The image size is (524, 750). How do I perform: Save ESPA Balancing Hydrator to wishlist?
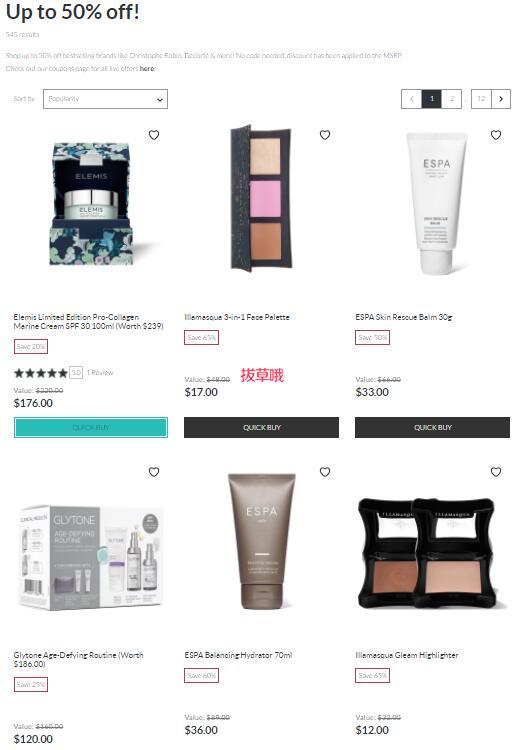tap(325, 472)
